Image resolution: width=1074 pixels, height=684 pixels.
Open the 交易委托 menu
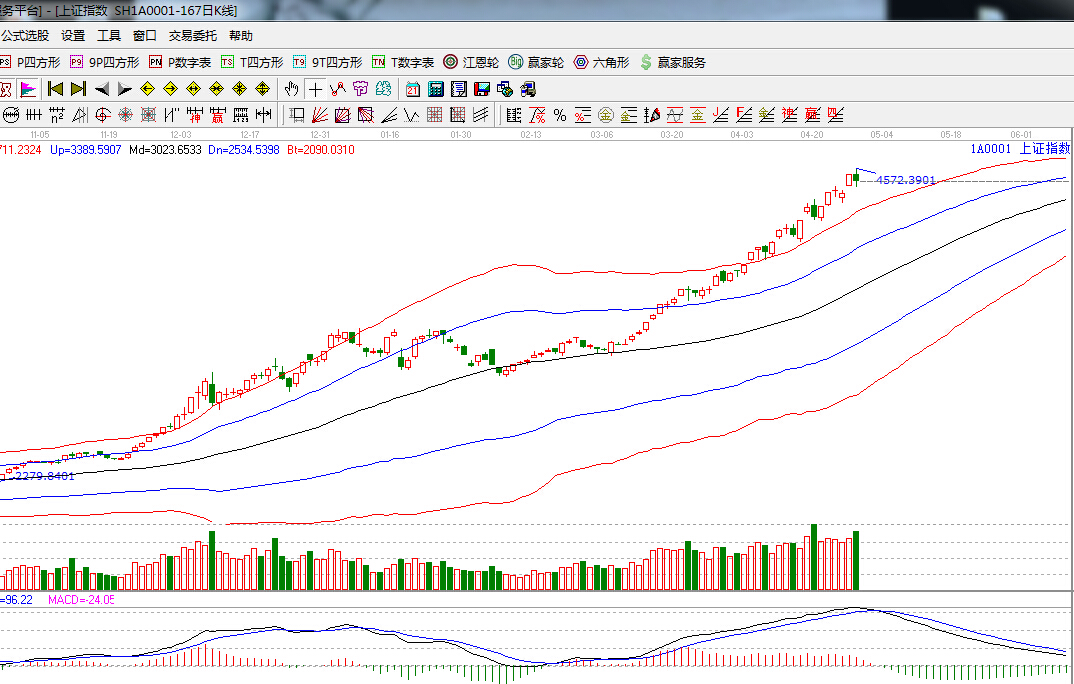click(192, 36)
